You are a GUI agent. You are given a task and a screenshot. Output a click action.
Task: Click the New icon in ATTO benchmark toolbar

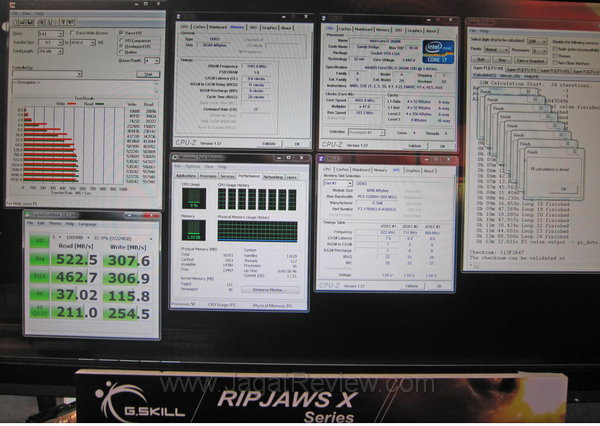(15, 22)
